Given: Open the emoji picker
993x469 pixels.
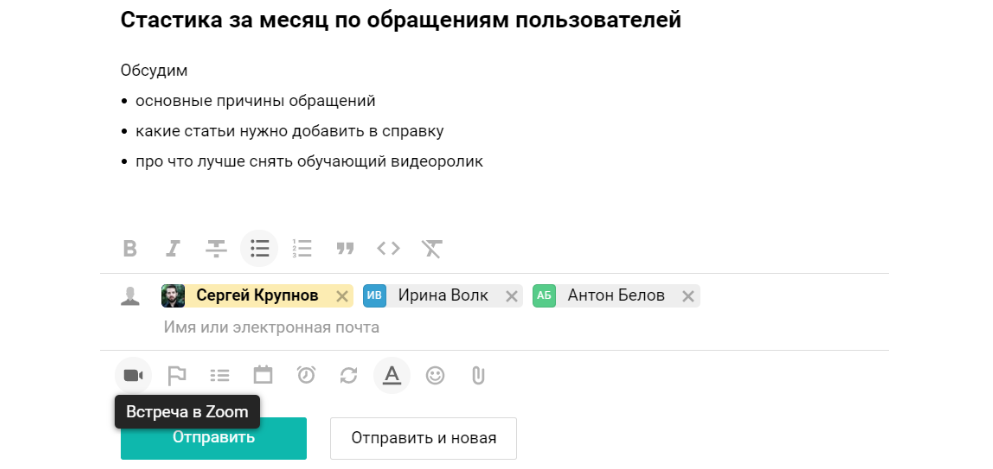Looking at the screenshot, I should point(435,375).
